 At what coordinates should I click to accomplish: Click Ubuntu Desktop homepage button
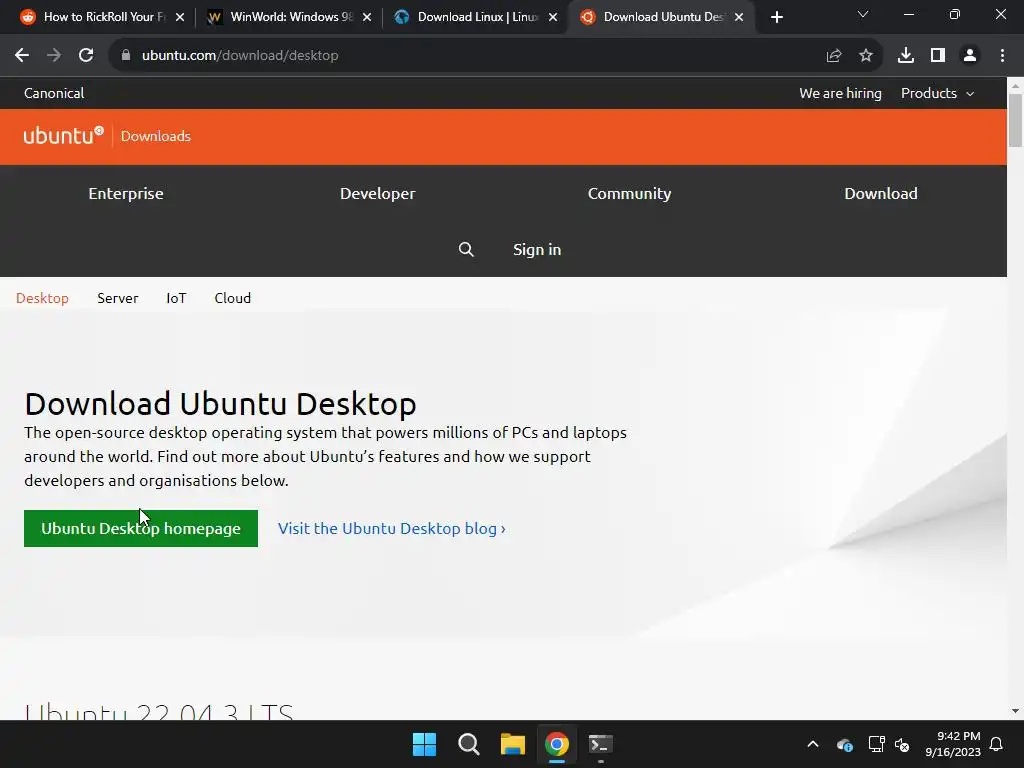pos(141,528)
